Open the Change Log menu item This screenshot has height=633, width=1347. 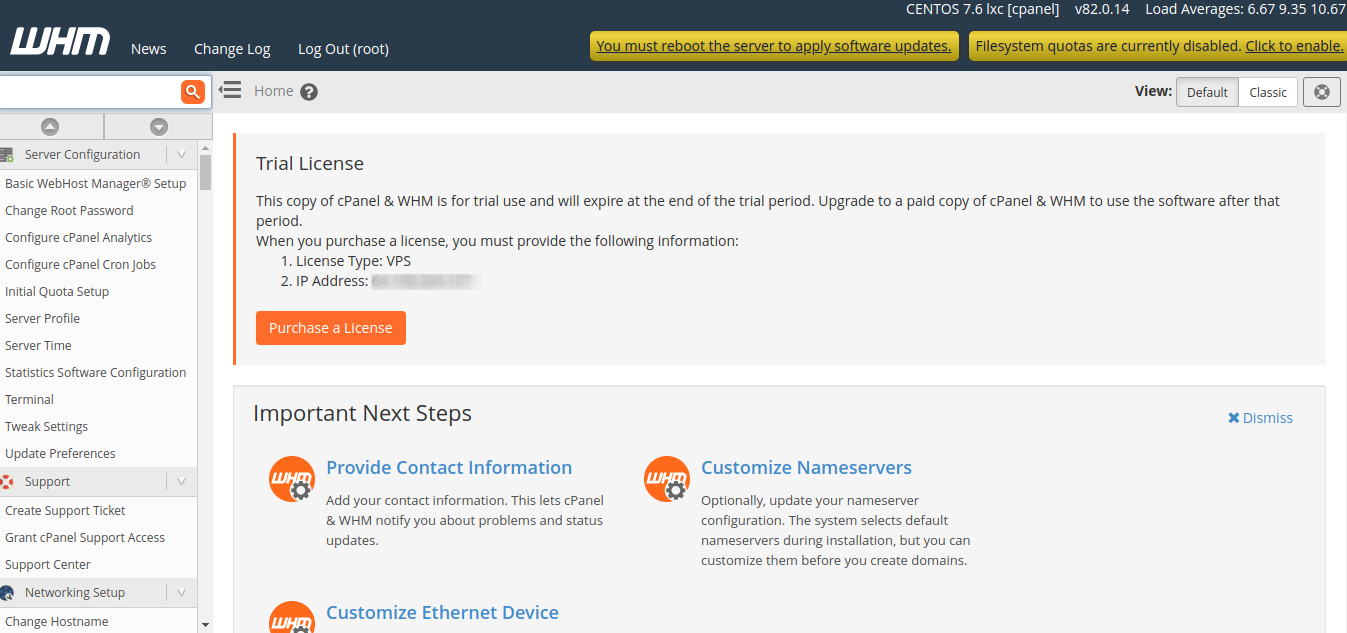pyautogui.click(x=232, y=49)
